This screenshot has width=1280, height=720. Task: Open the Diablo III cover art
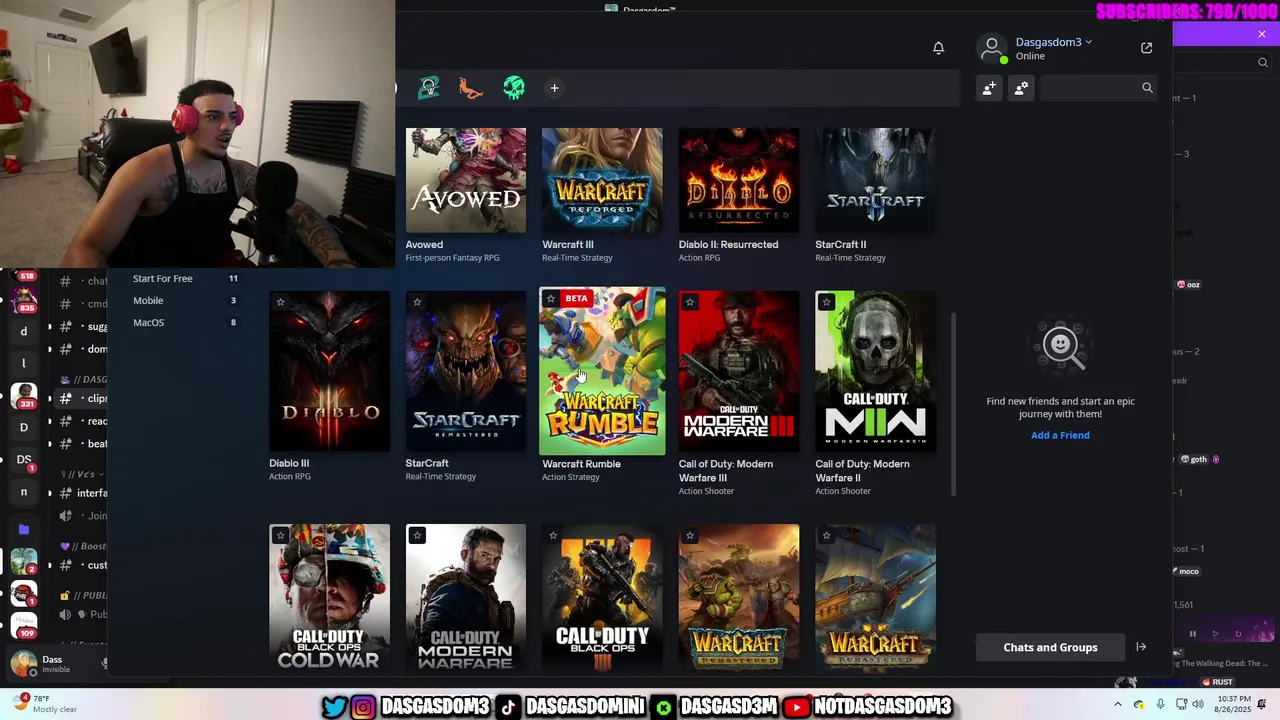click(329, 371)
